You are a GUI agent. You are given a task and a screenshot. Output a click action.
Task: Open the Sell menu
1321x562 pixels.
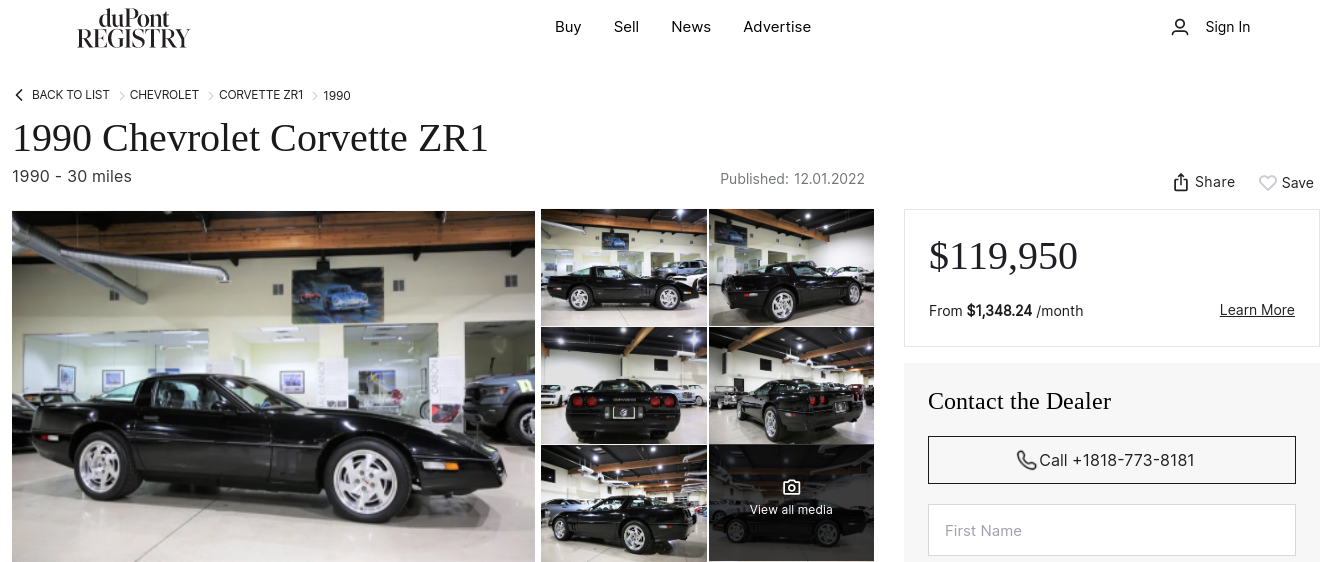pyautogui.click(x=626, y=27)
